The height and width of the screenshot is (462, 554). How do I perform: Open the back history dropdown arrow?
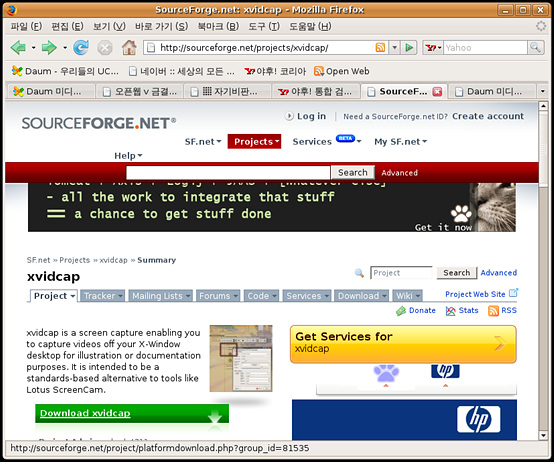click(34, 47)
